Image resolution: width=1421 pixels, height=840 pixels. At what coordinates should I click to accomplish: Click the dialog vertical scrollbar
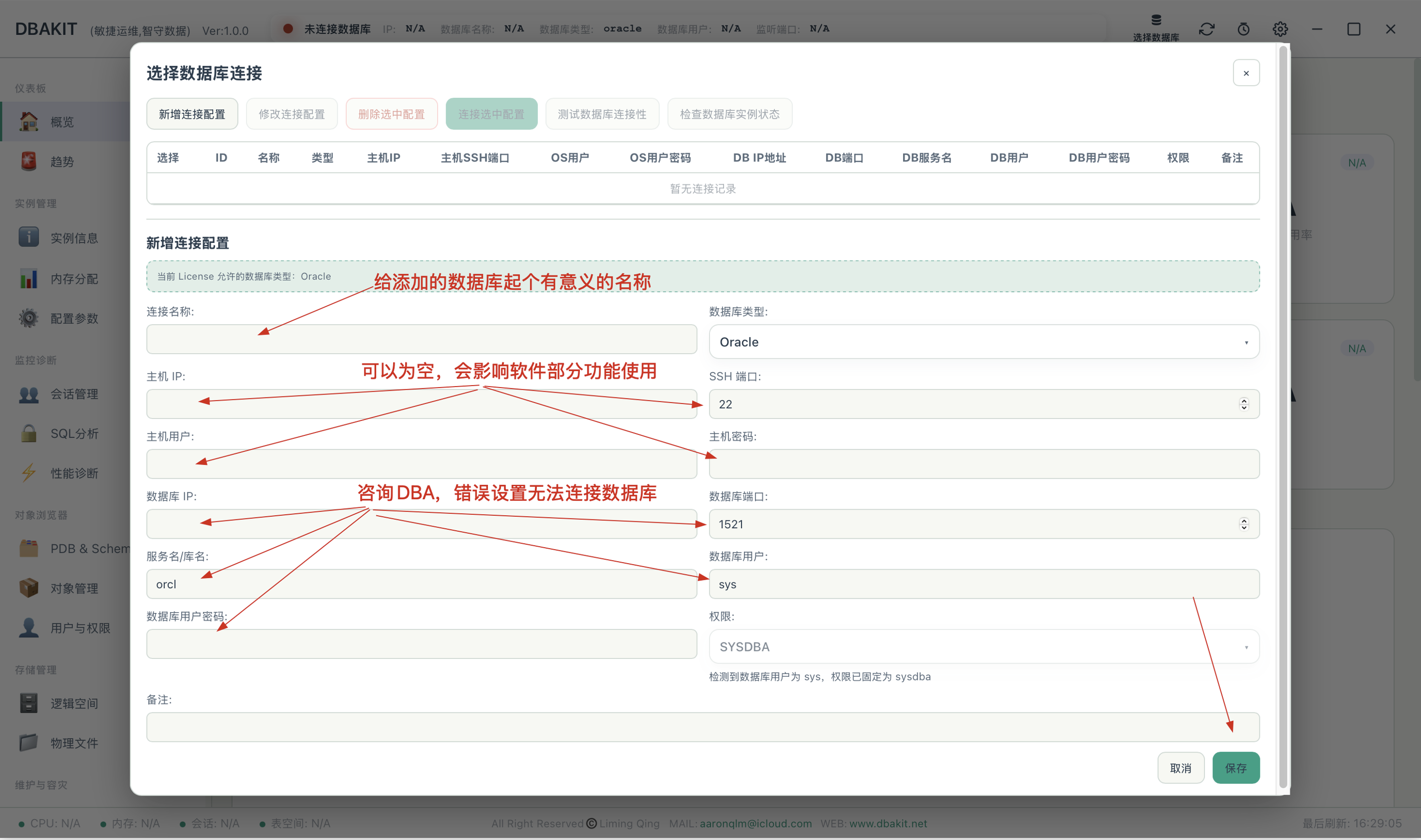point(1283,418)
